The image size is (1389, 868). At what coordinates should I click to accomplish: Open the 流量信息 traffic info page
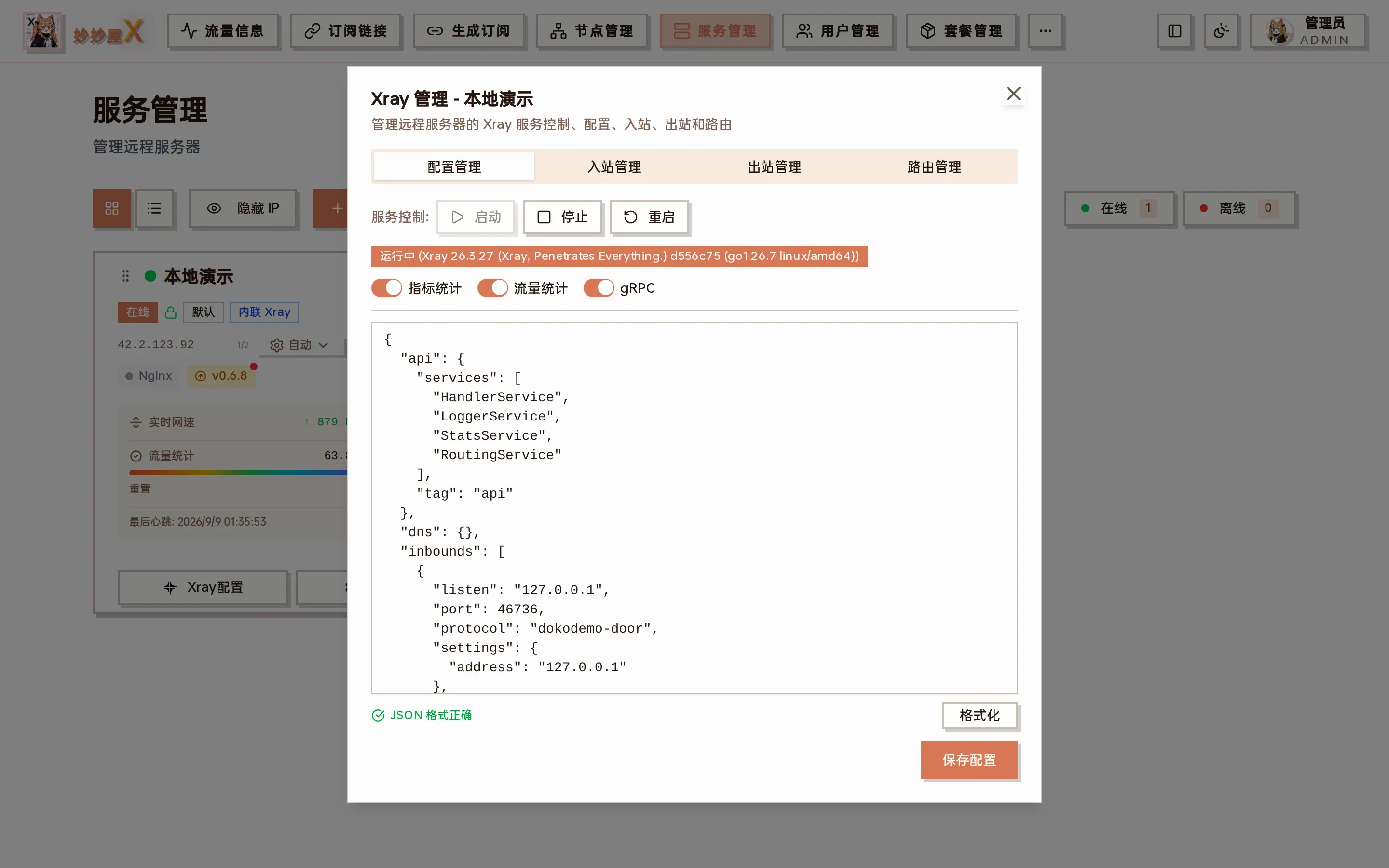223,31
